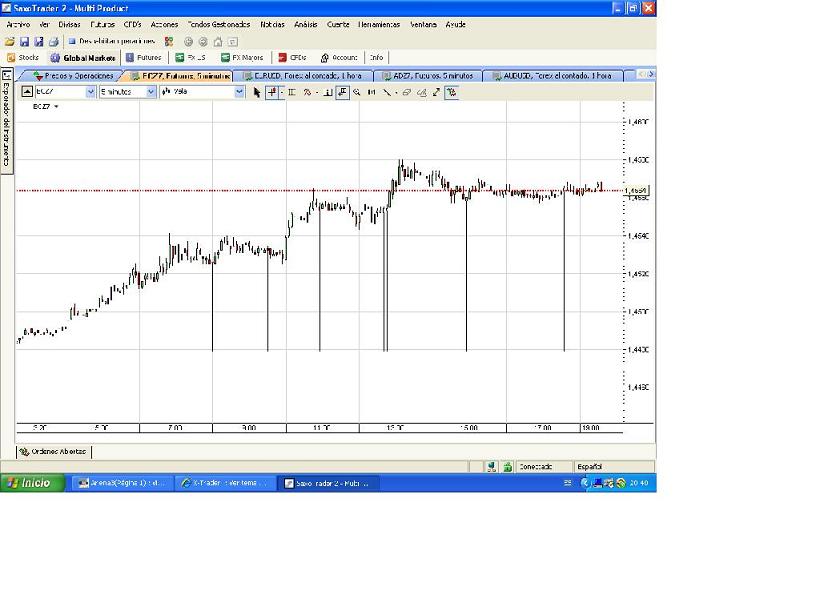Click the current price label on the price axis
The image size is (820, 615).
tap(636, 191)
